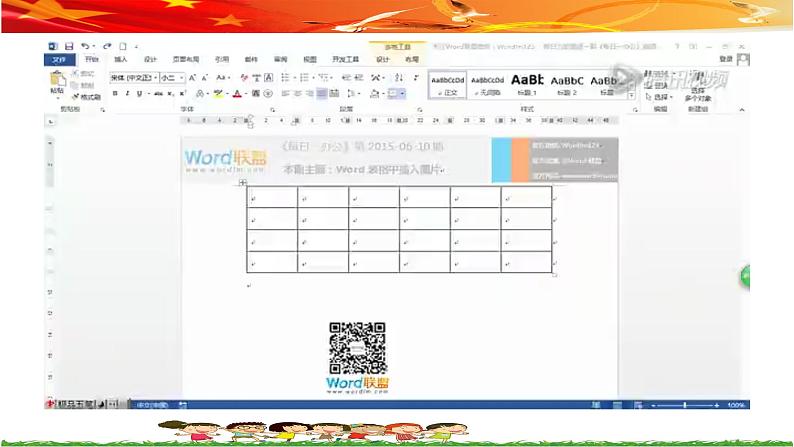Apply the 无间隔 No Spacing style

pos(488,85)
